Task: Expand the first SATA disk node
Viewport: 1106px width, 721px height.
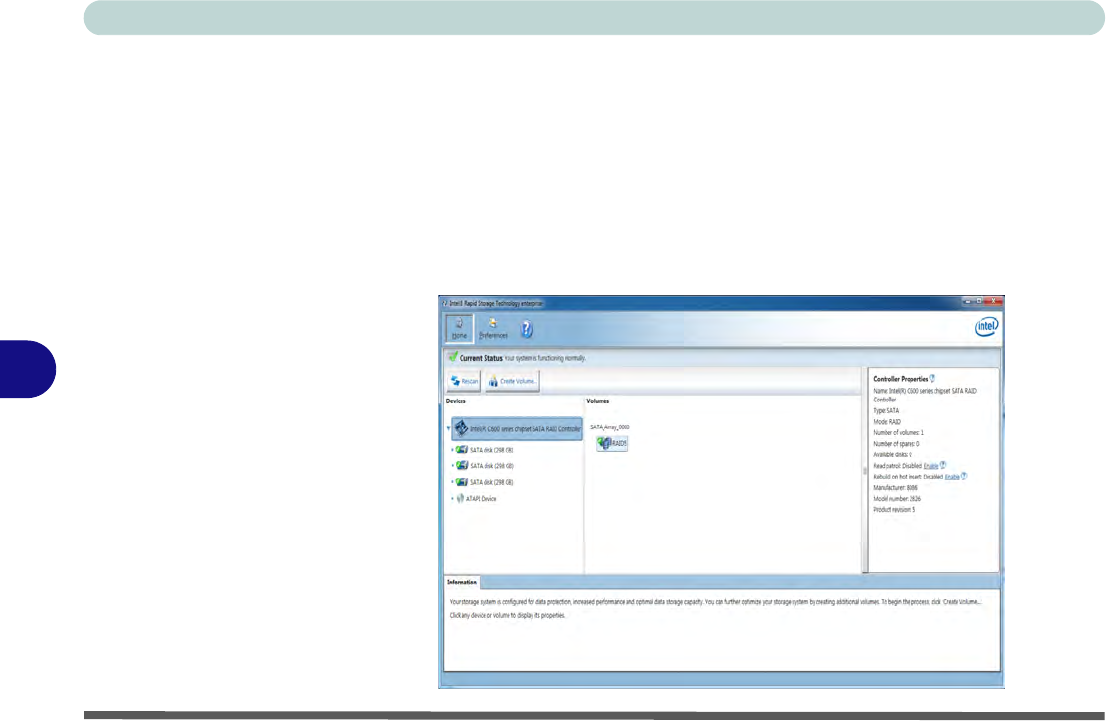Action: (x=451, y=450)
